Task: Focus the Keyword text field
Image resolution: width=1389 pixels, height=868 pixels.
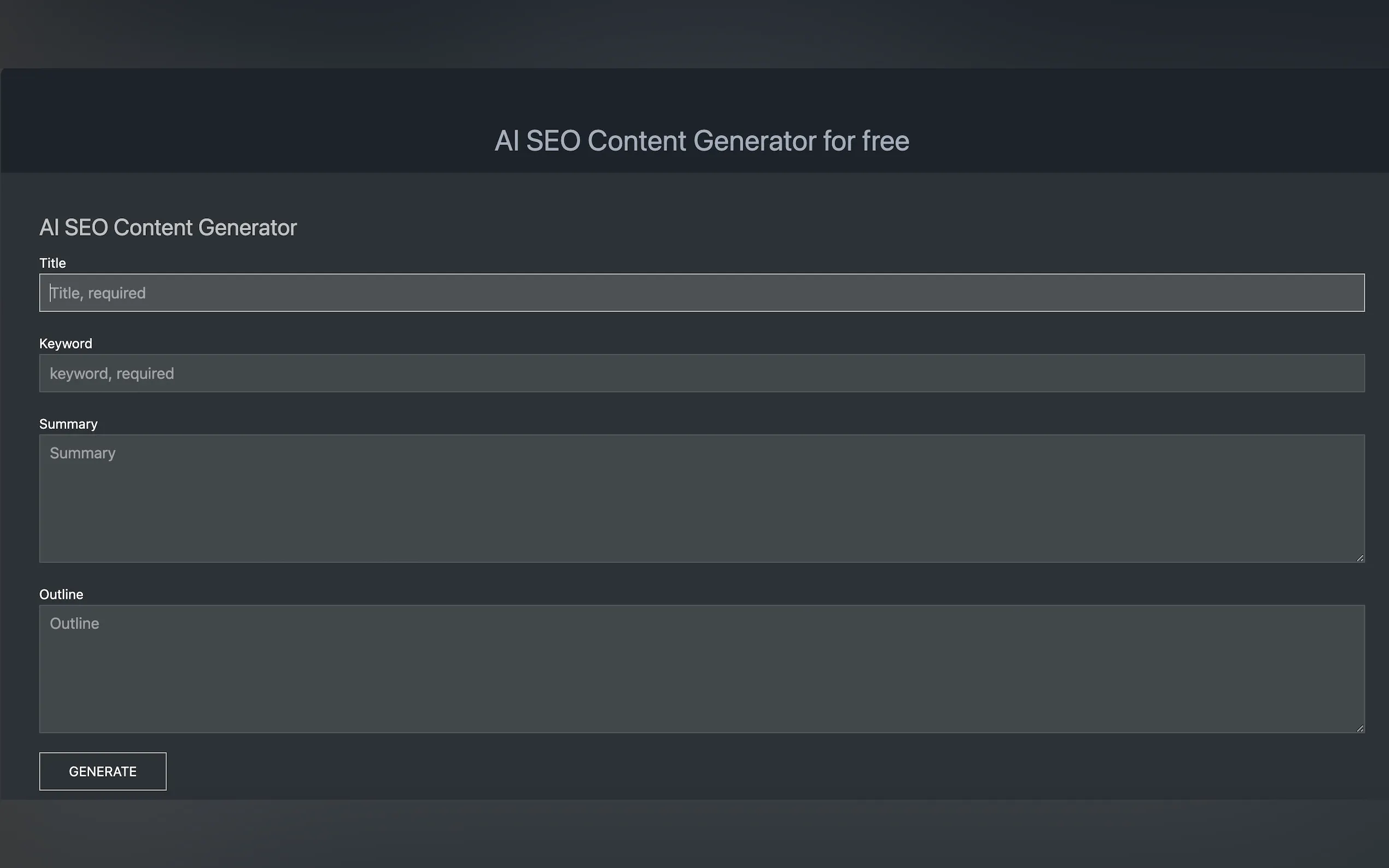Action: tap(701, 373)
